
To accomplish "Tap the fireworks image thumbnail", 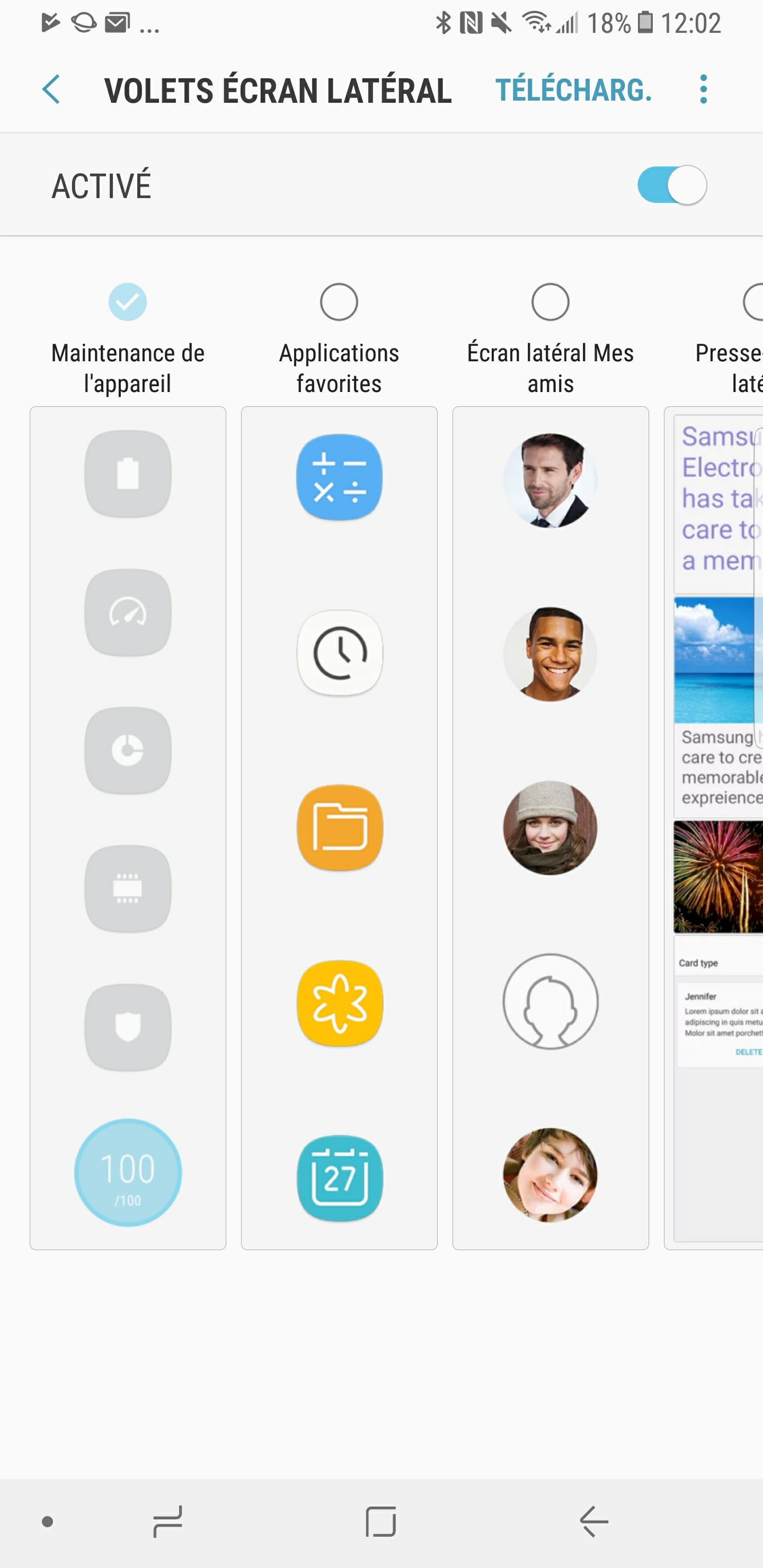I will pos(718,877).
